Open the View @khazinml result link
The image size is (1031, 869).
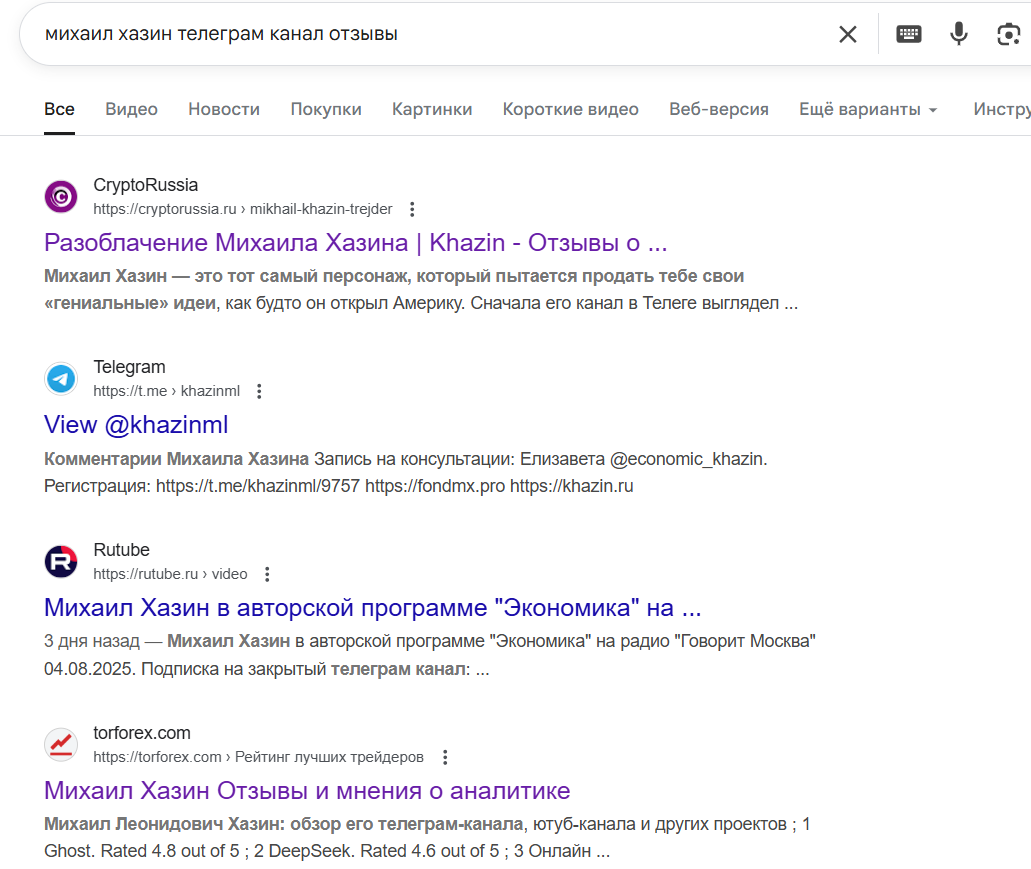coord(136,425)
